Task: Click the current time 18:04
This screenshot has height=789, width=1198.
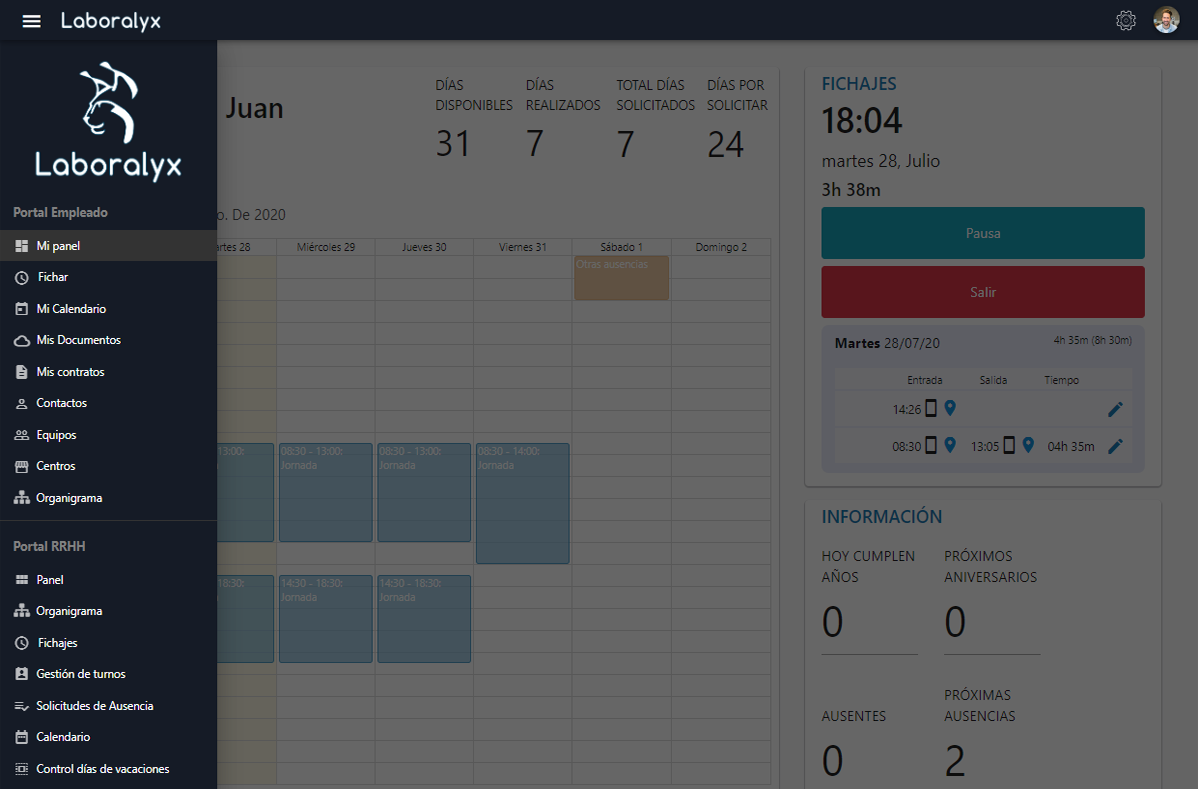Action: (862, 121)
